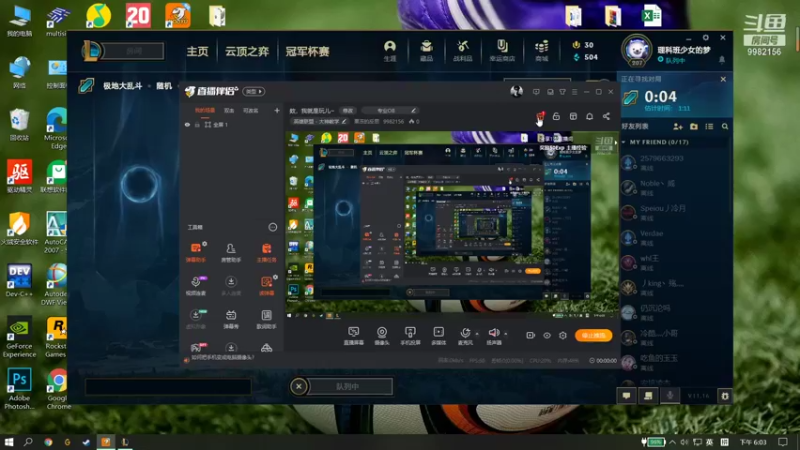Open the 战利品 loot icon
Image resolution: width=800 pixels, height=450 pixels.
coord(463,51)
